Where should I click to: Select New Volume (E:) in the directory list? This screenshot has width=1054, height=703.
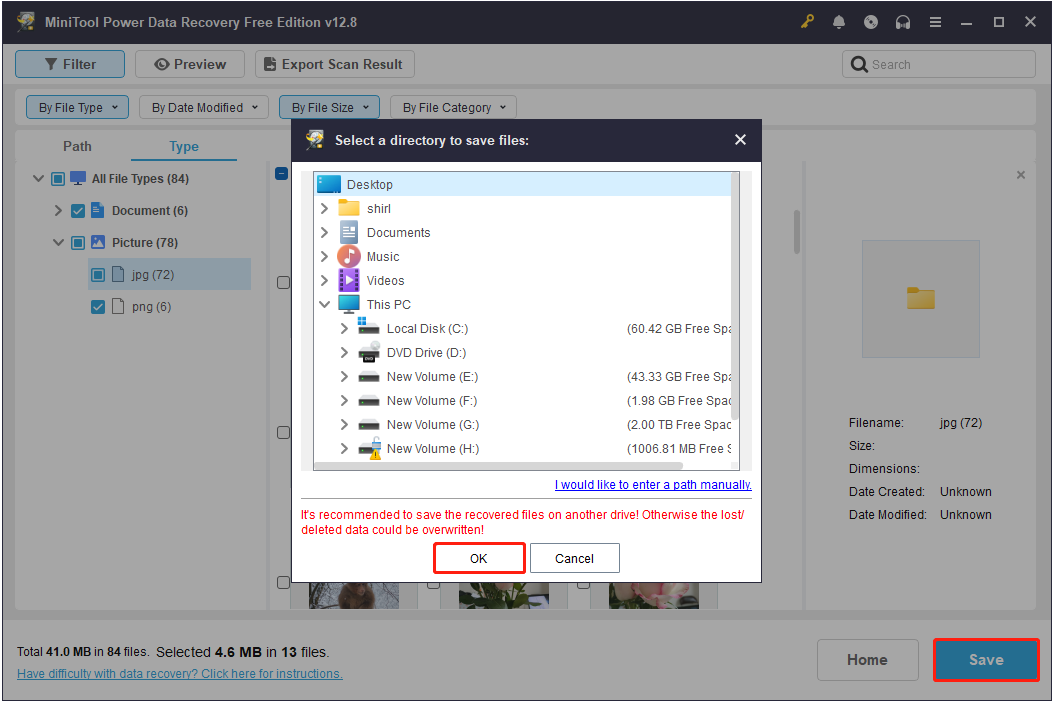pos(431,376)
